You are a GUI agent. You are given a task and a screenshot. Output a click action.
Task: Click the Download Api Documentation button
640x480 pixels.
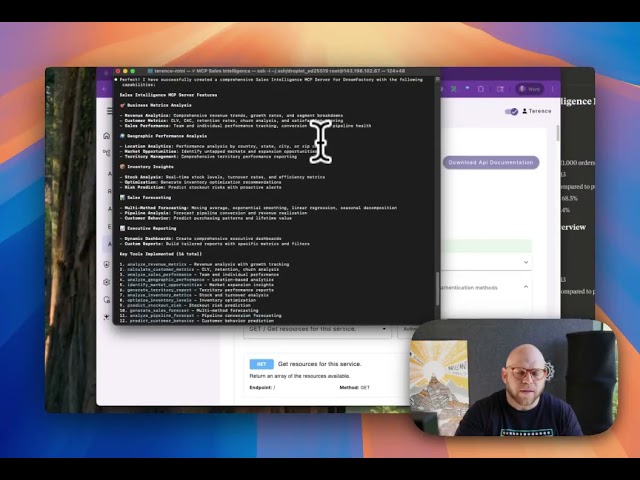click(491, 162)
